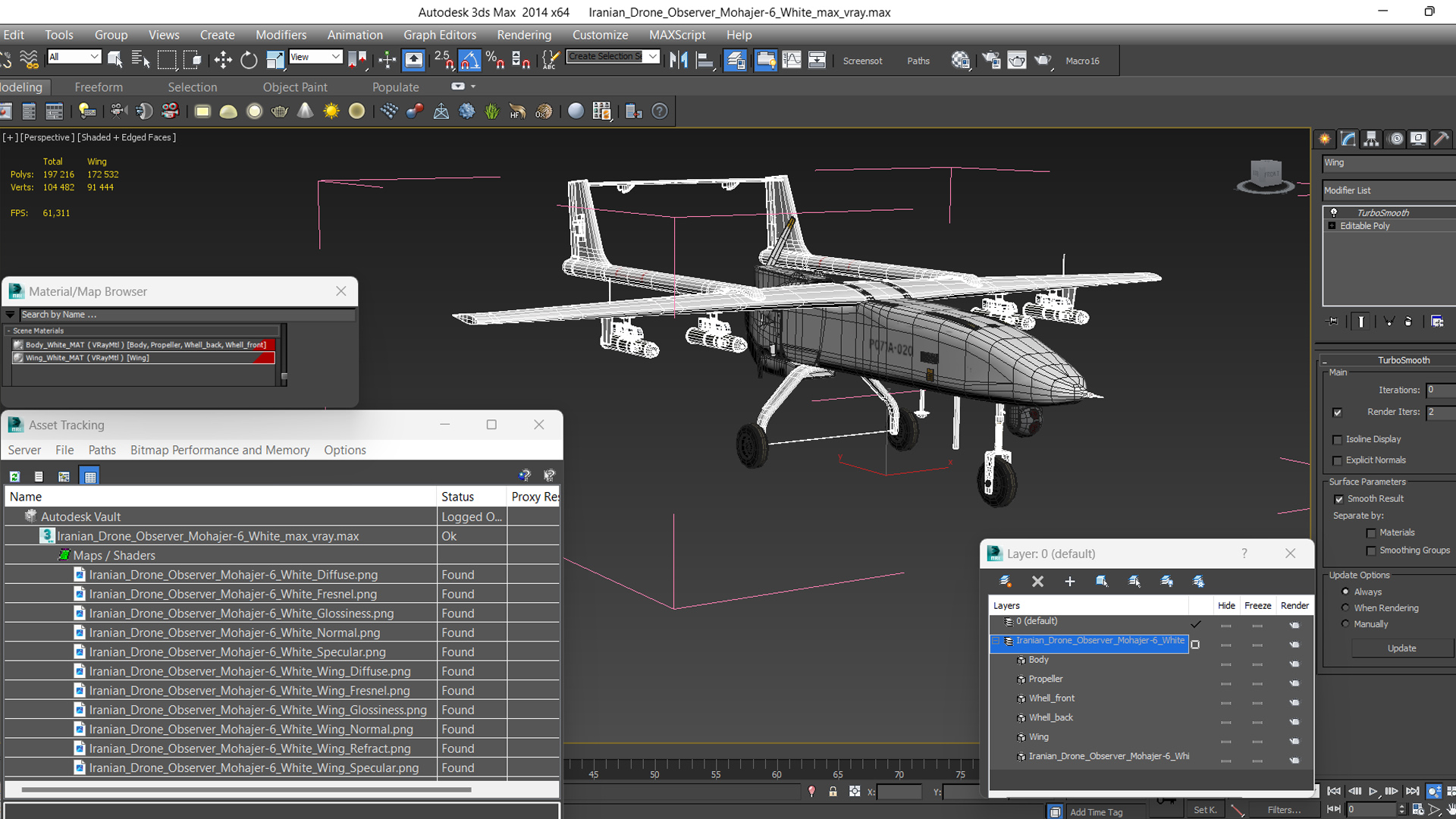The height and width of the screenshot is (819, 1456).
Task: Switch to the Modify panel icon
Action: click(1348, 139)
